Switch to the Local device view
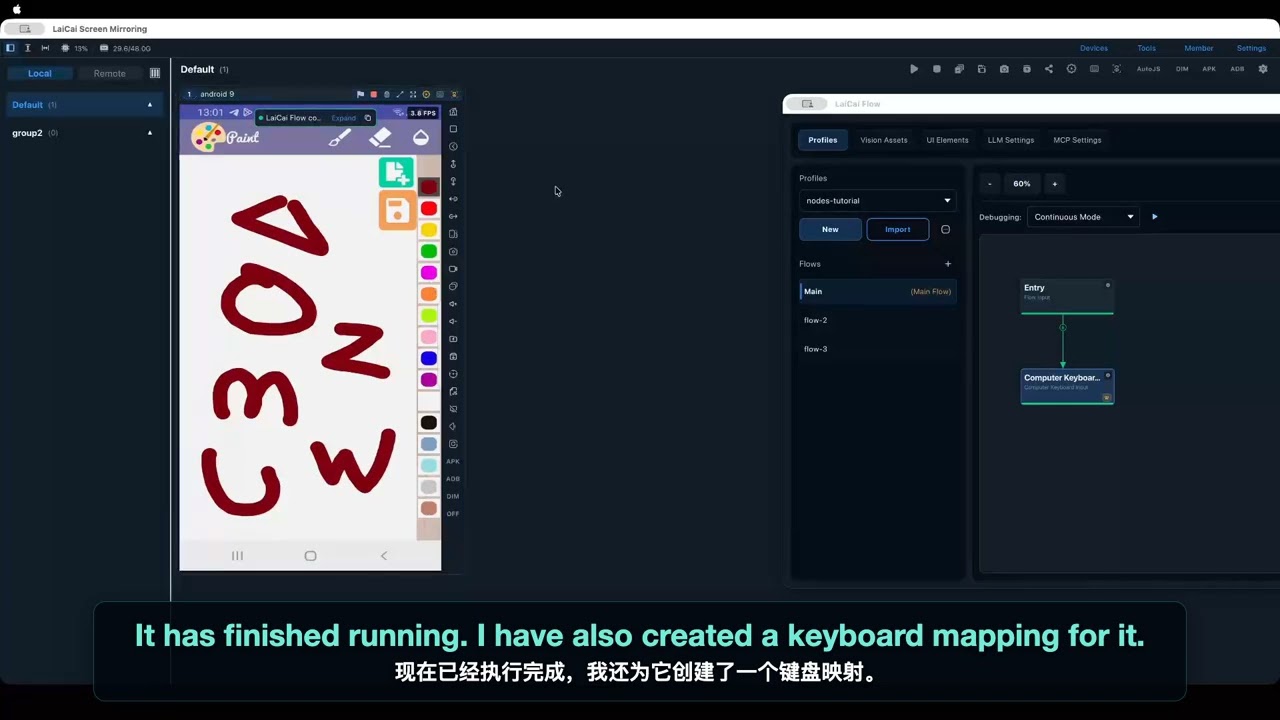The width and height of the screenshot is (1280, 720). pyautogui.click(x=40, y=73)
